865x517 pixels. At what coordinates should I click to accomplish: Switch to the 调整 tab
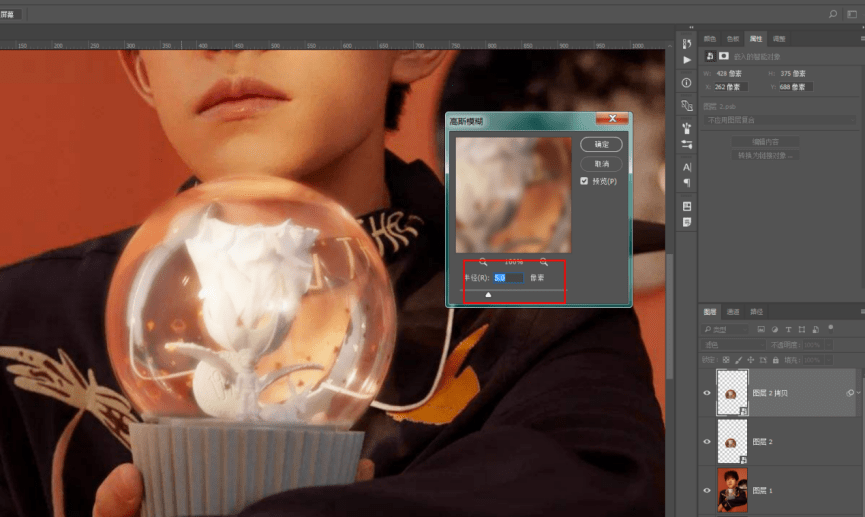point(779,39)
